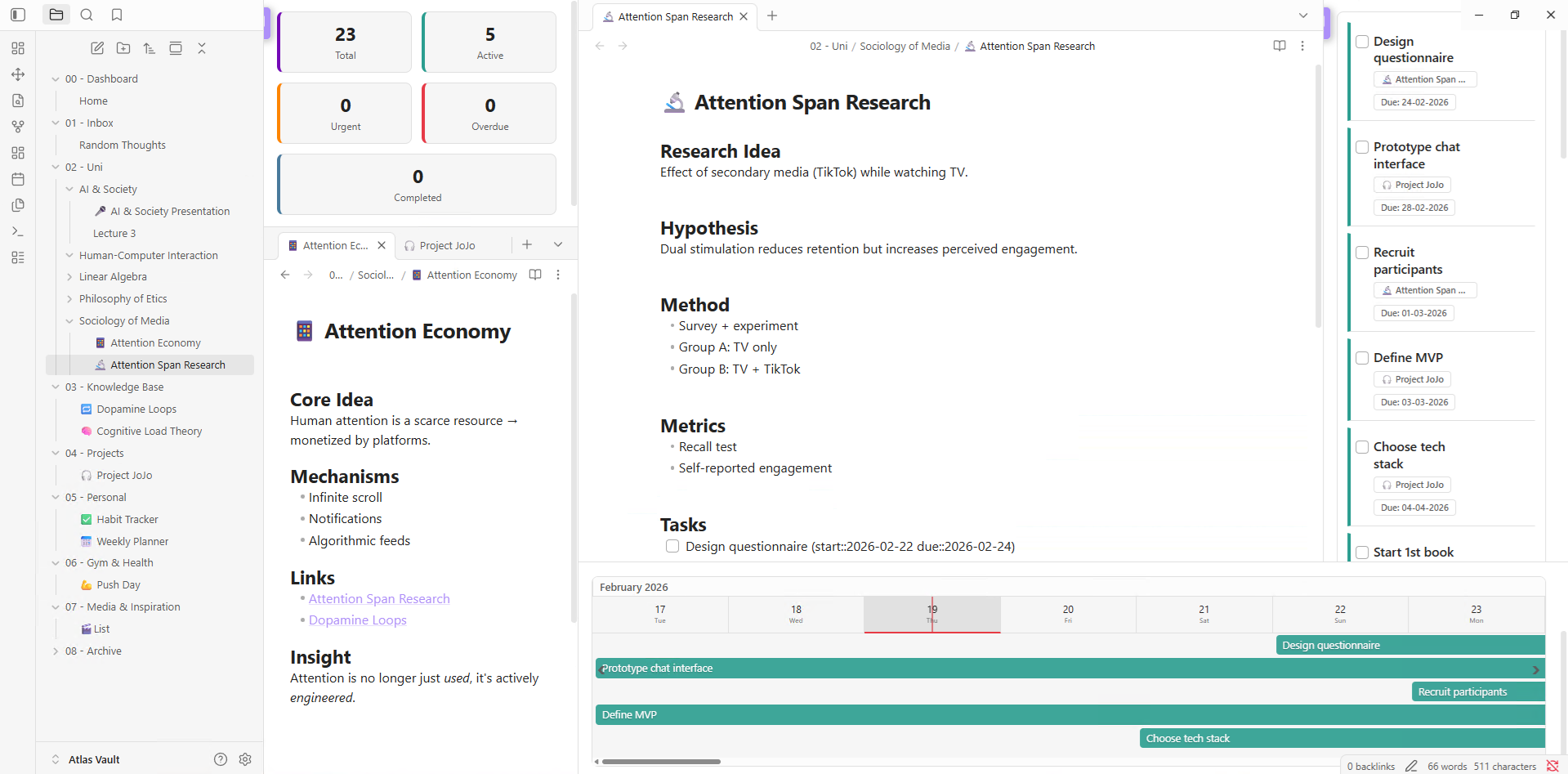1568x774 pixels.
Task: Click the Choose tech stack timeline bar
Action: coord(1342,738)
